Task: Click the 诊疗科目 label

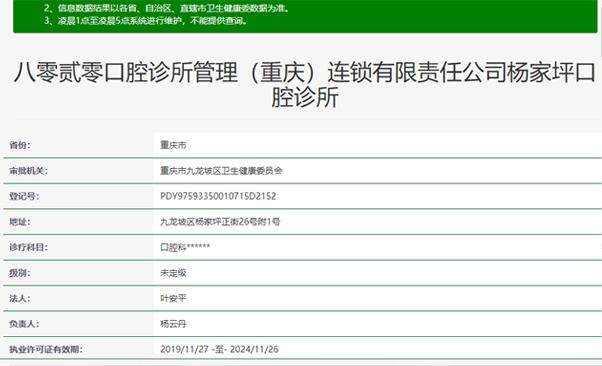Action: (x=28, y=247)
